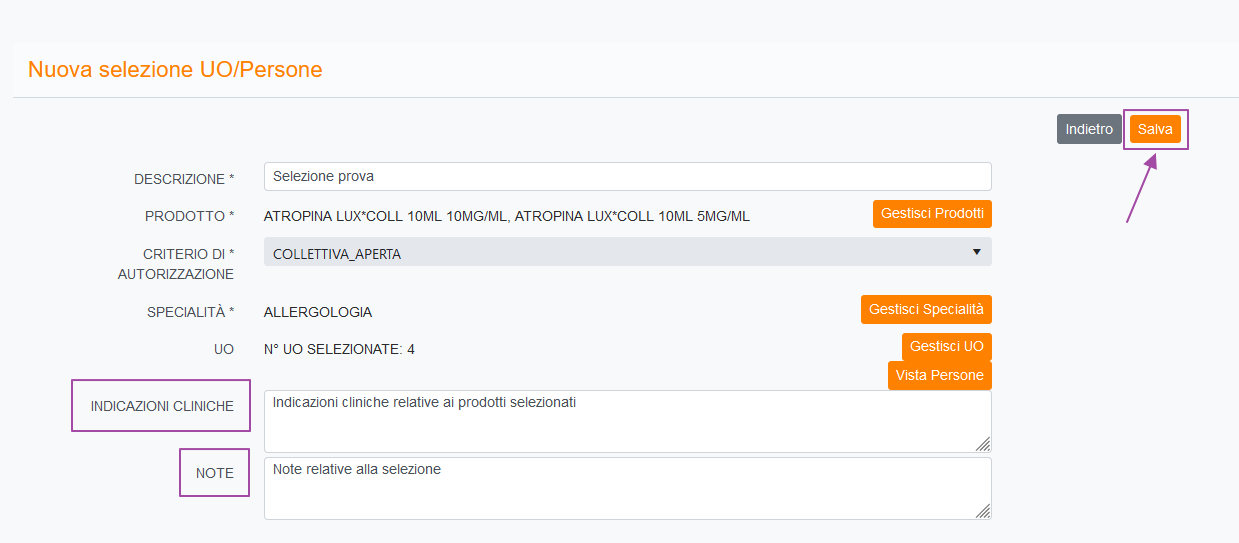Focus the Descrizione input field
The width and height of the screenshot is (1239, 543).
tap(627, 177)
